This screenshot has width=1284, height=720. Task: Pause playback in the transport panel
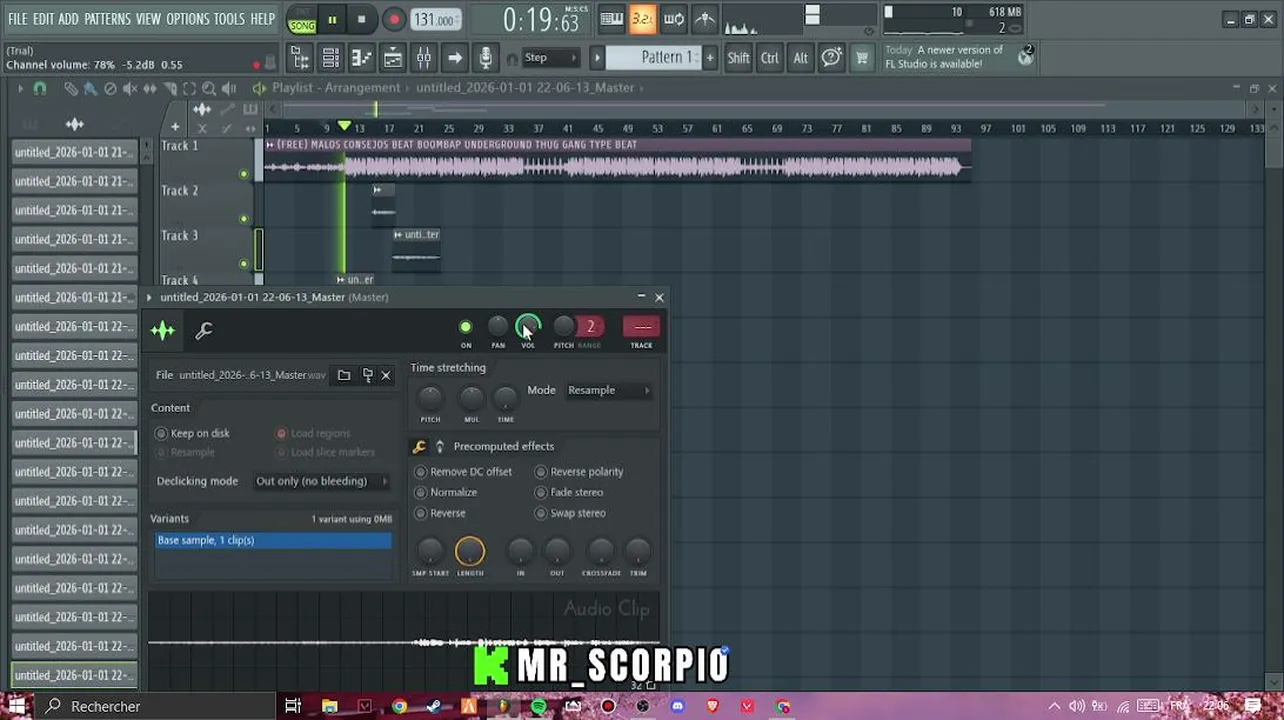tap(332, 19)
